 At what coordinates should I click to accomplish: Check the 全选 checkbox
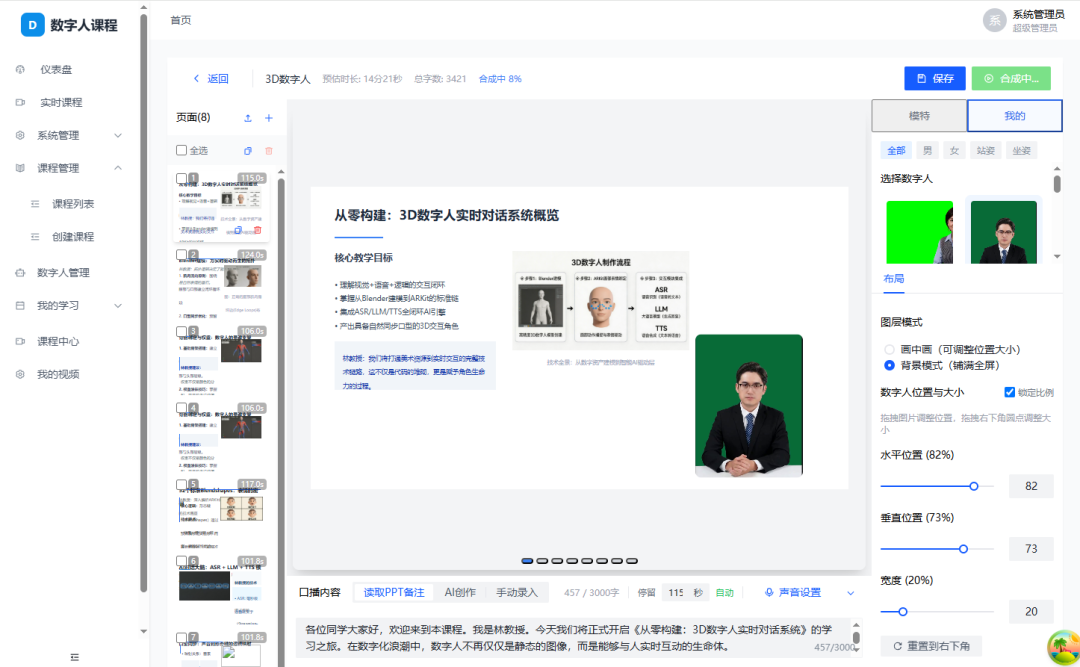click(182, 150)
